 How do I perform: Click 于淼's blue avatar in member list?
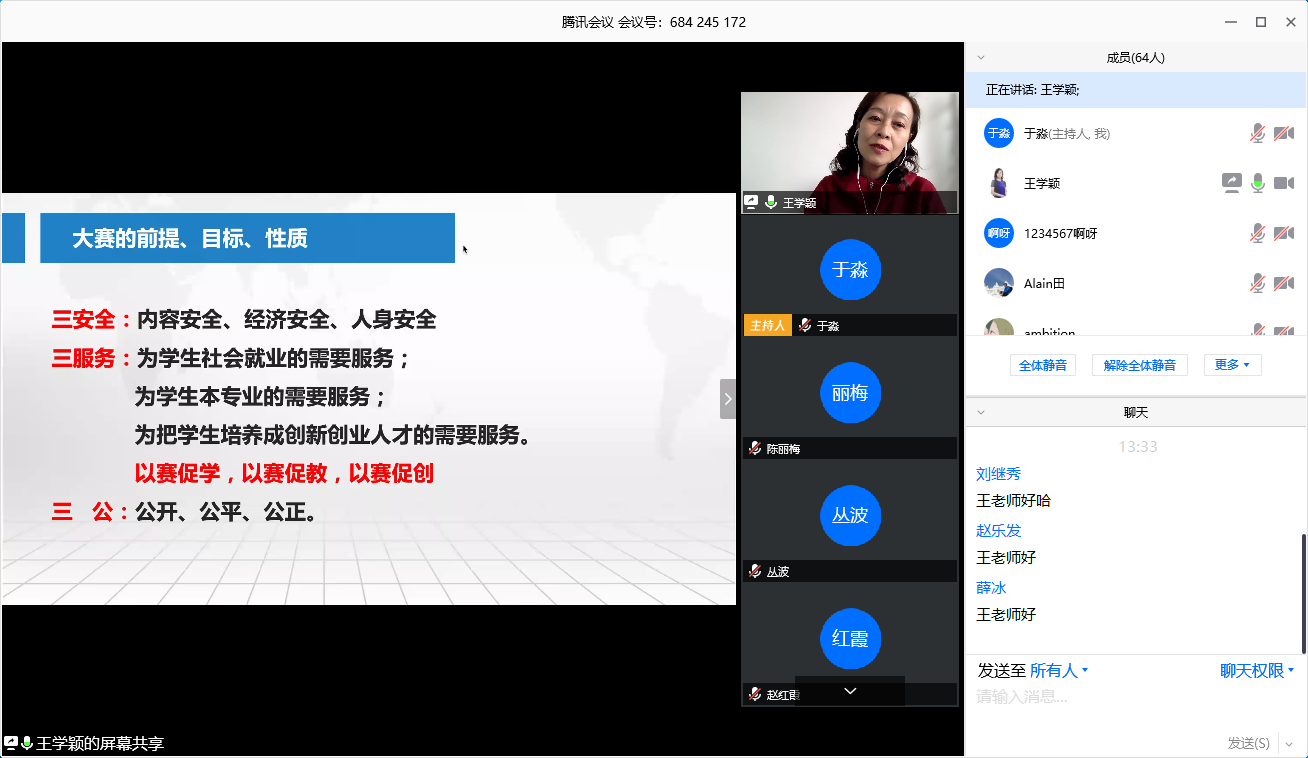(998, 133)
